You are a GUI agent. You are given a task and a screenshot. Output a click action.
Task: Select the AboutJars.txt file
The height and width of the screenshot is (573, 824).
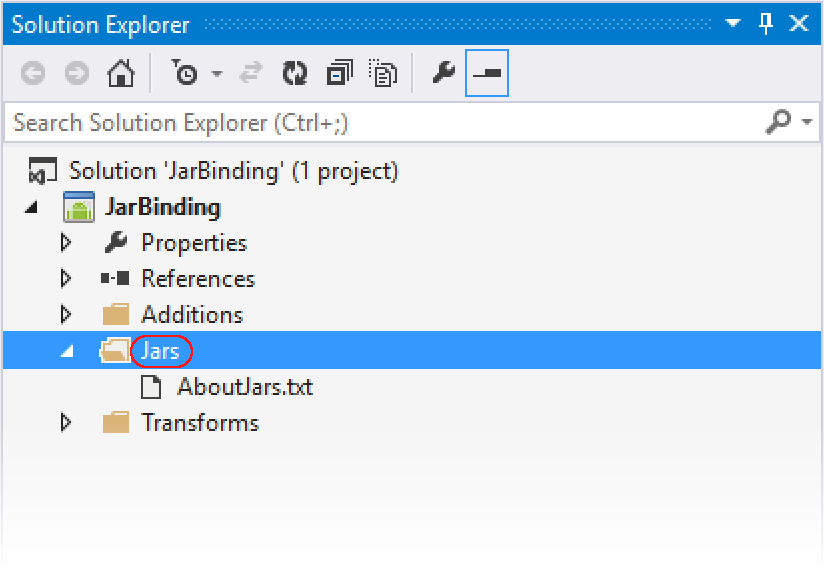tap(245, 387)
